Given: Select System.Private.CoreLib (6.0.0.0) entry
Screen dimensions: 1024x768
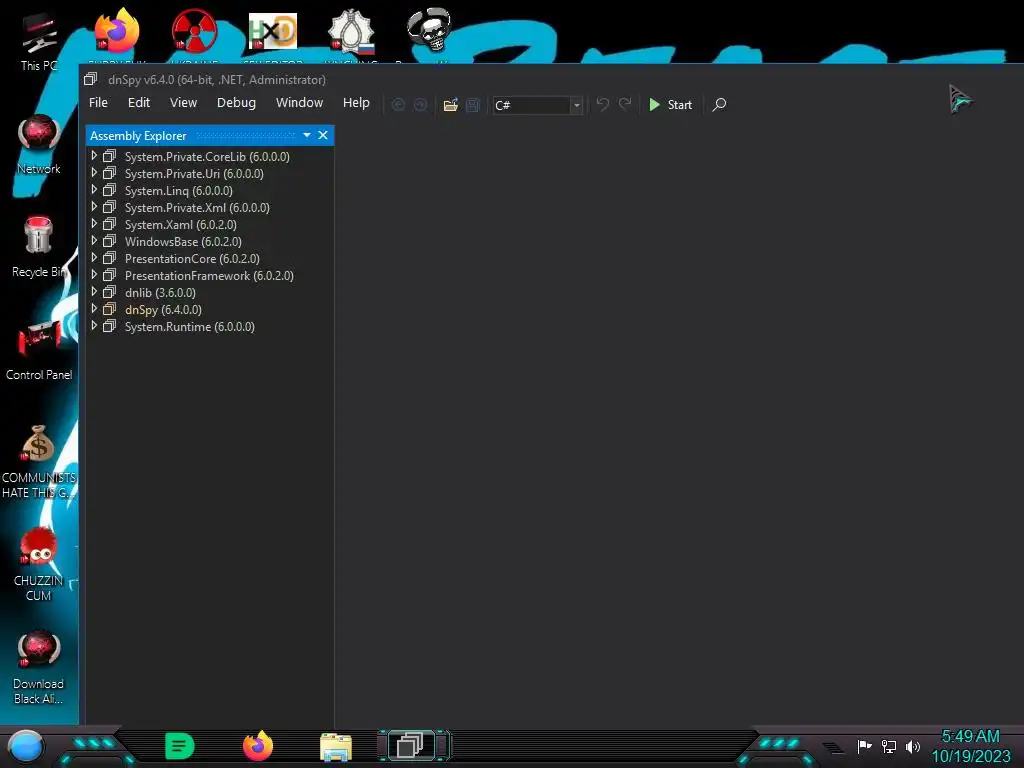Looking at the screenshot, I should click(x=207, y=157).
